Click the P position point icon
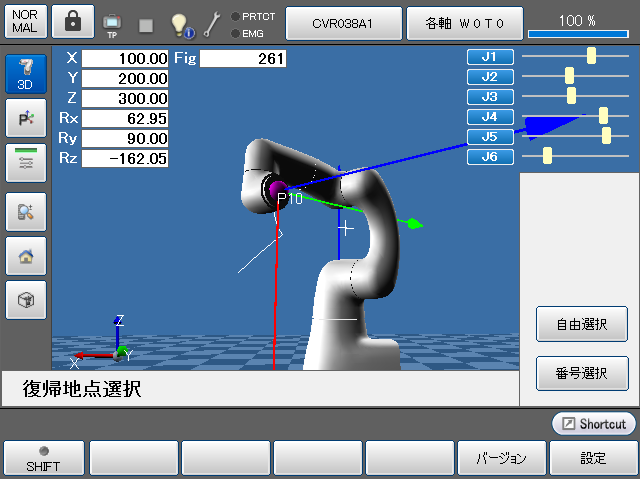640x479 pixels. click(26, 119)
